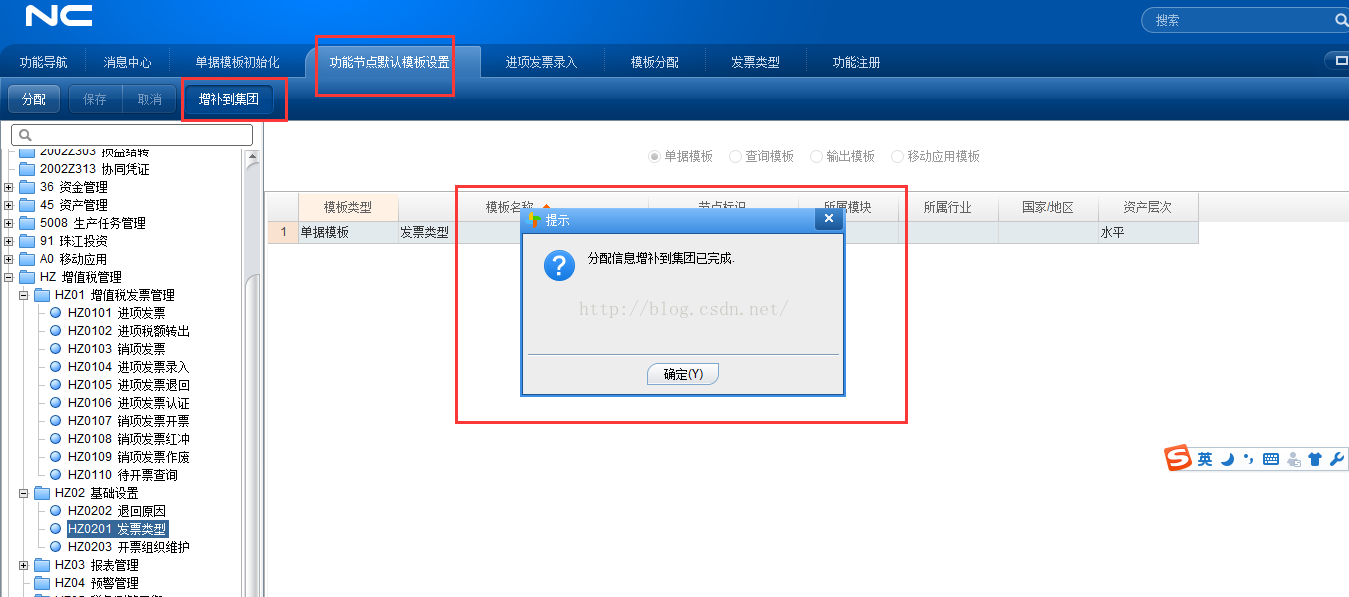Click the 确定(Y) button in dialog

point(683,374)
